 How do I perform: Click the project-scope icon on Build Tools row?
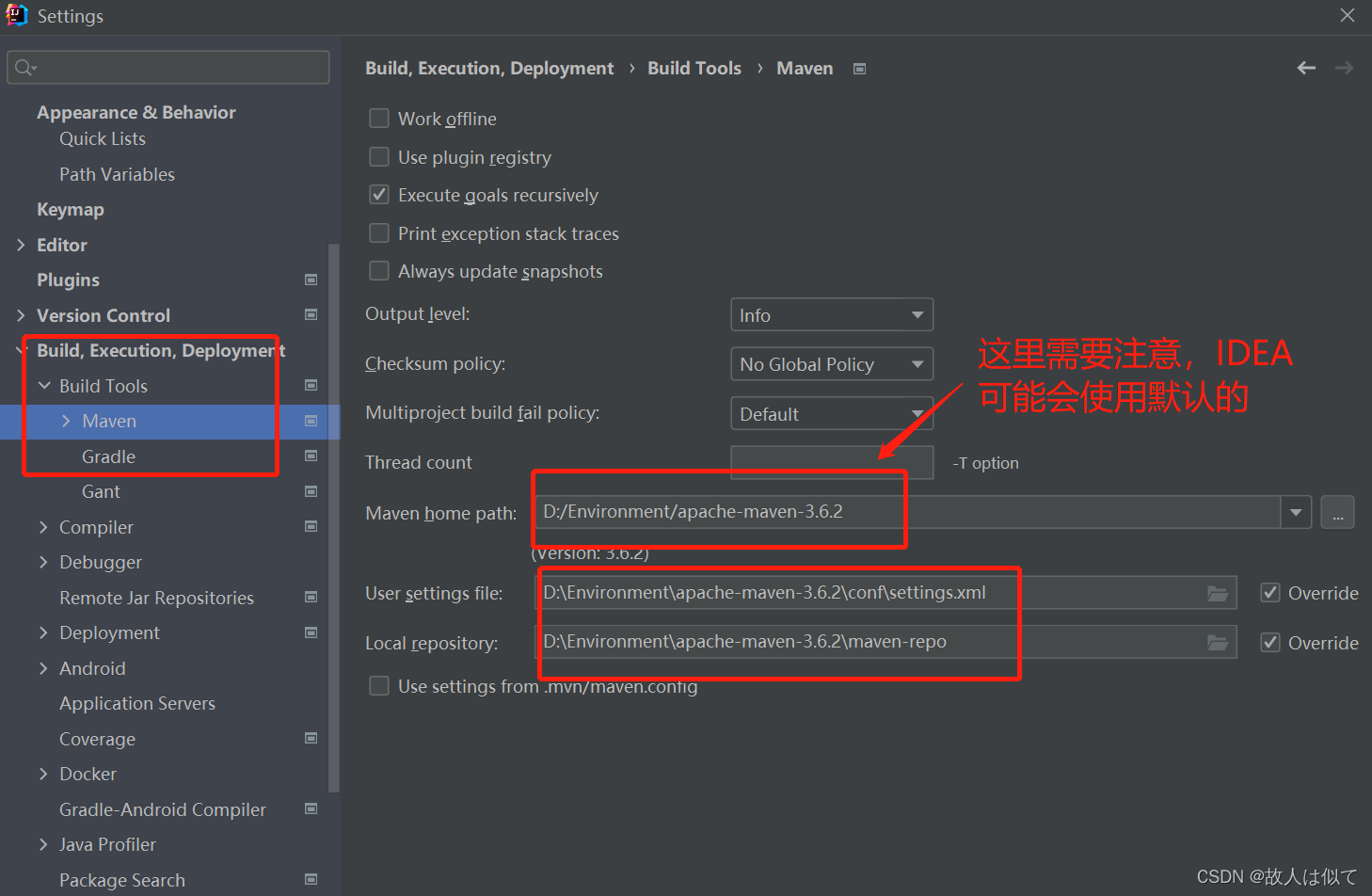click(x=311, y=385)
